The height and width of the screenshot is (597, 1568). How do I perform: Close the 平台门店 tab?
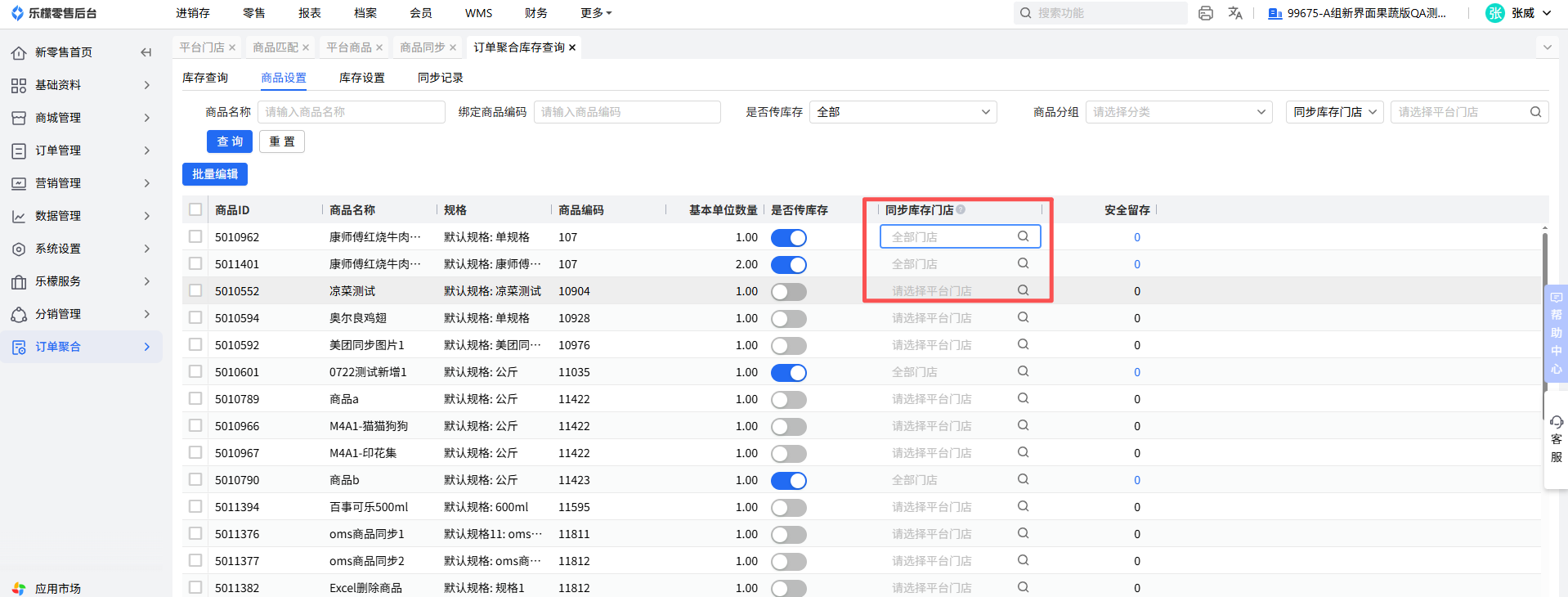(x=232, y=47)
